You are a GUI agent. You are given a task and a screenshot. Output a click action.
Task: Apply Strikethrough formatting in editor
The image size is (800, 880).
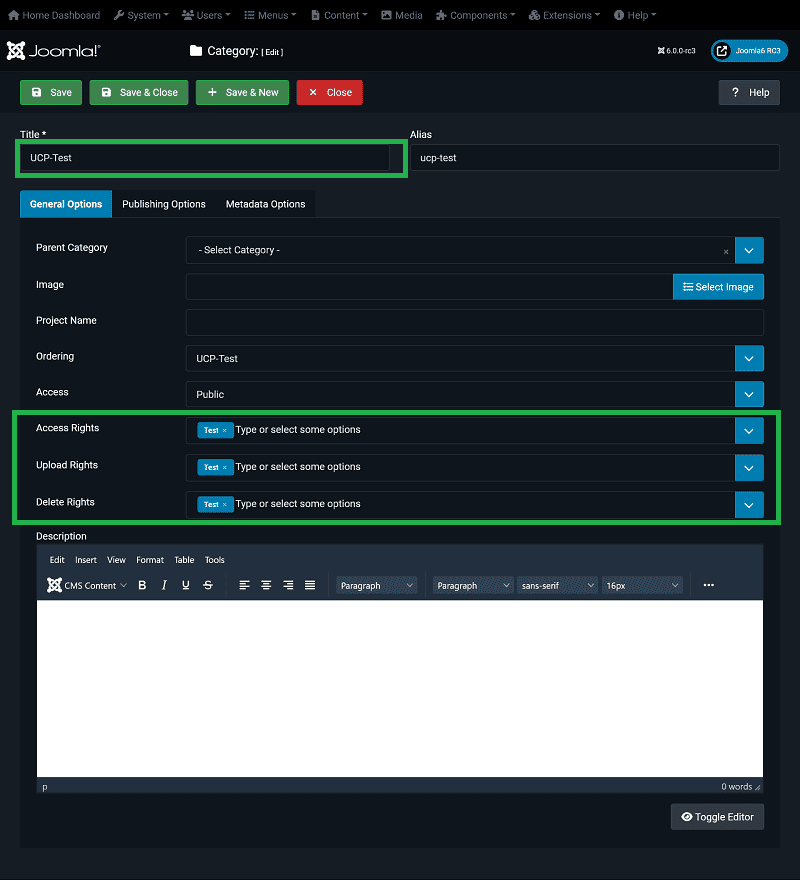(208, 585)
